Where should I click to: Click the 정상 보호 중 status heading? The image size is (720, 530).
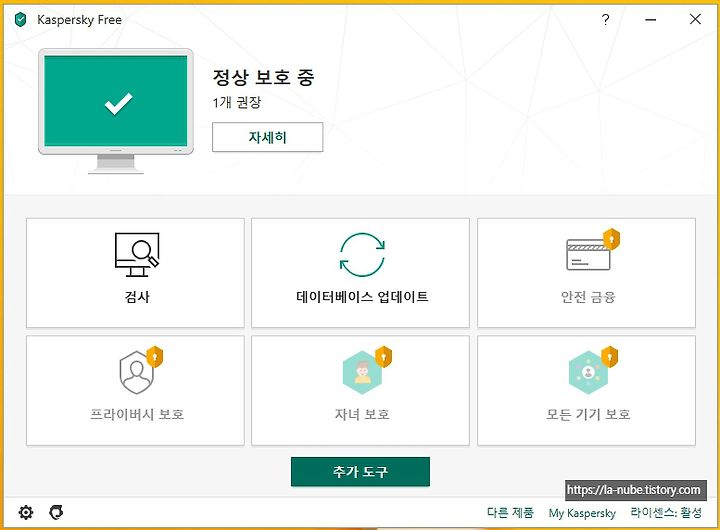pos(264,77)
